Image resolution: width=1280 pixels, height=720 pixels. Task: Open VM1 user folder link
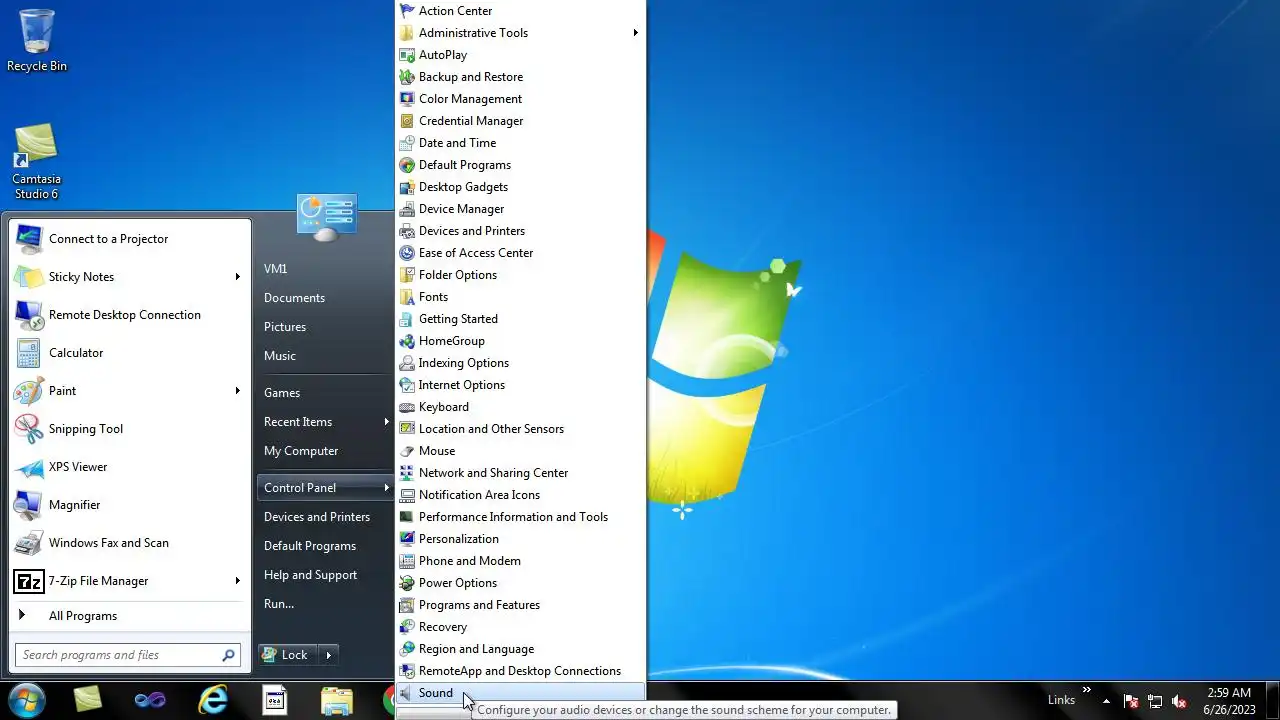[276, 269]
